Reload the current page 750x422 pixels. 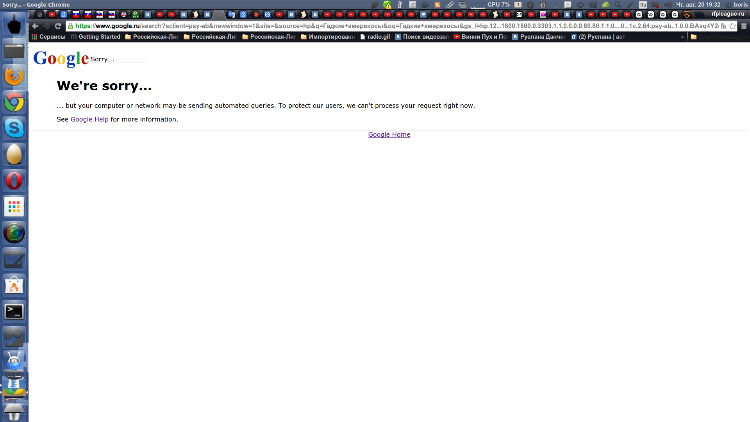(58, 26)
